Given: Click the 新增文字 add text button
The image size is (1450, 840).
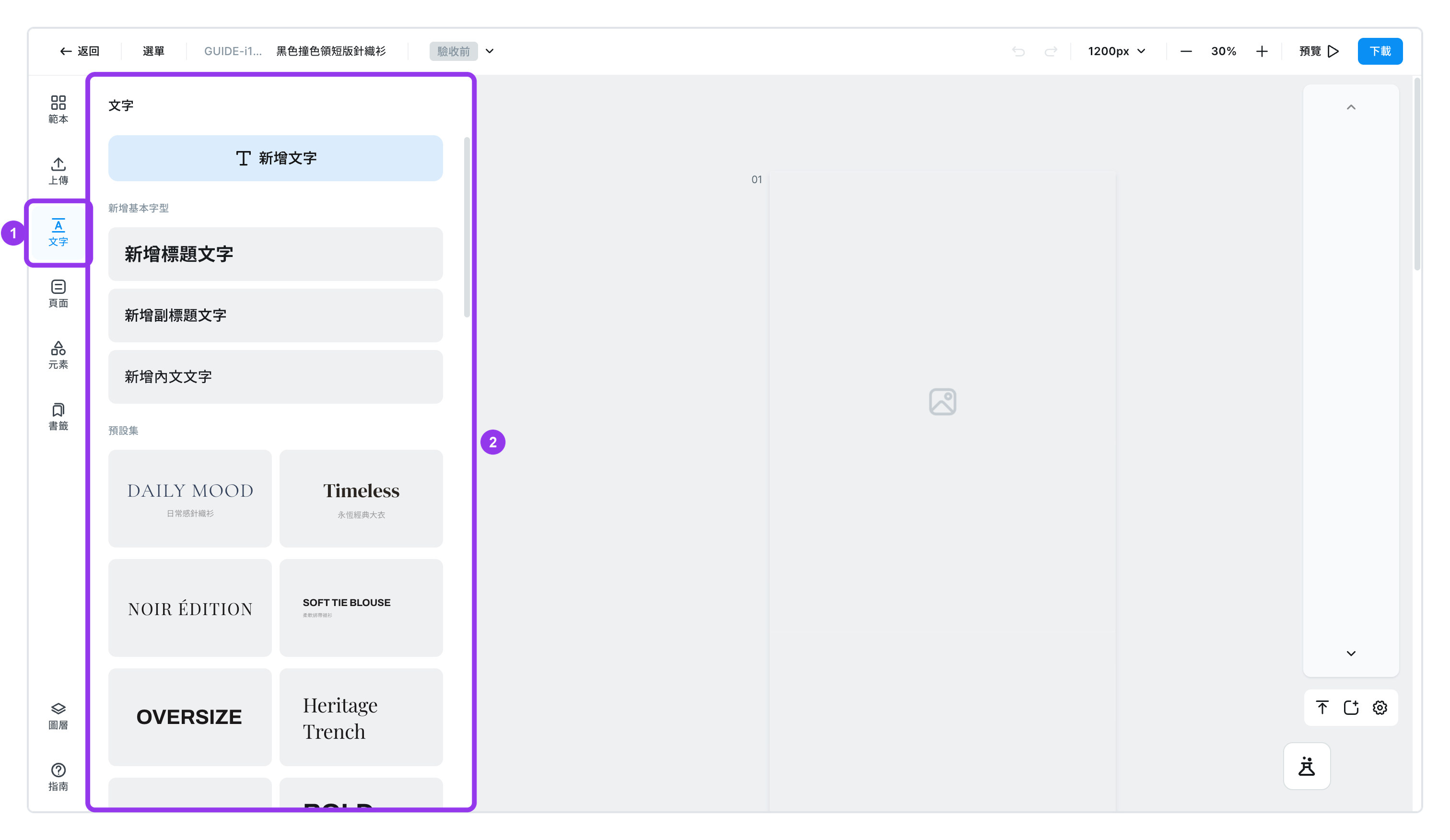Looking at the screenshot, I should 276,158.
